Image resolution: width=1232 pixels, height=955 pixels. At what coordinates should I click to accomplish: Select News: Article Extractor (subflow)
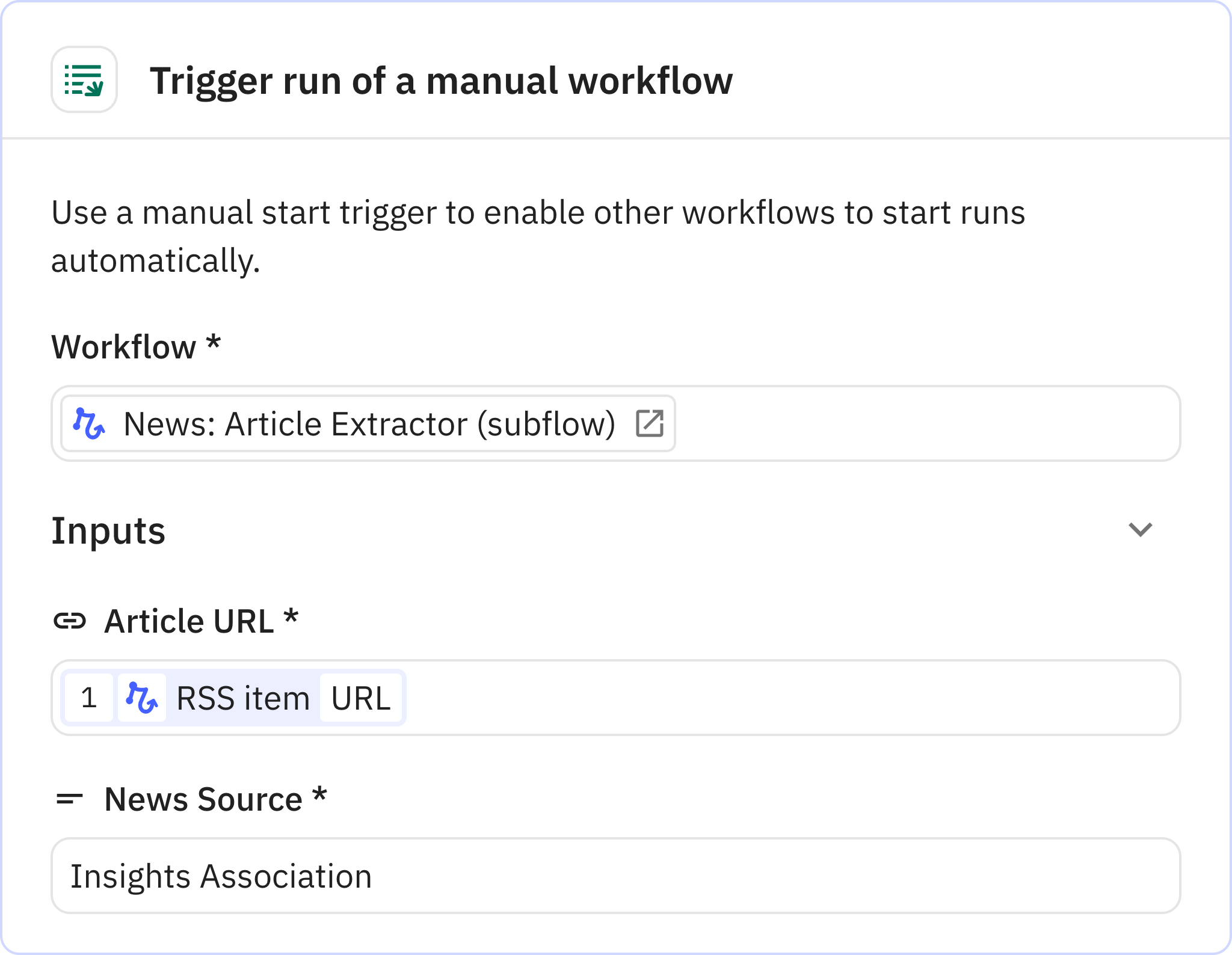point(369,423)
